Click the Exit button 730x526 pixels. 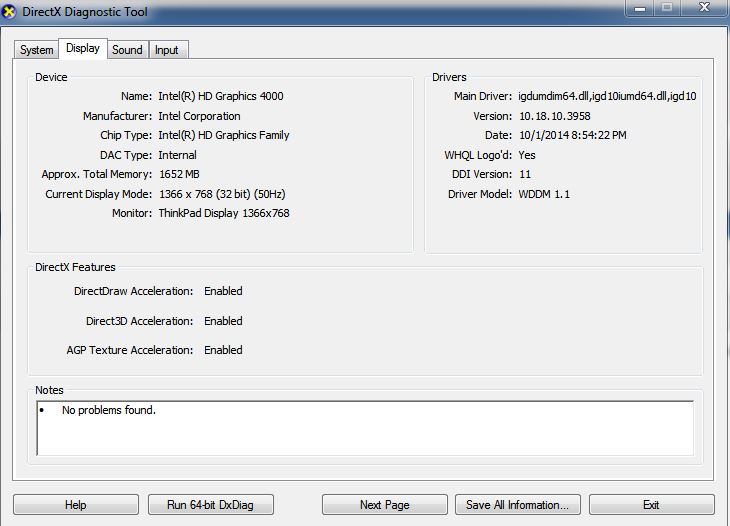(651, 505)
